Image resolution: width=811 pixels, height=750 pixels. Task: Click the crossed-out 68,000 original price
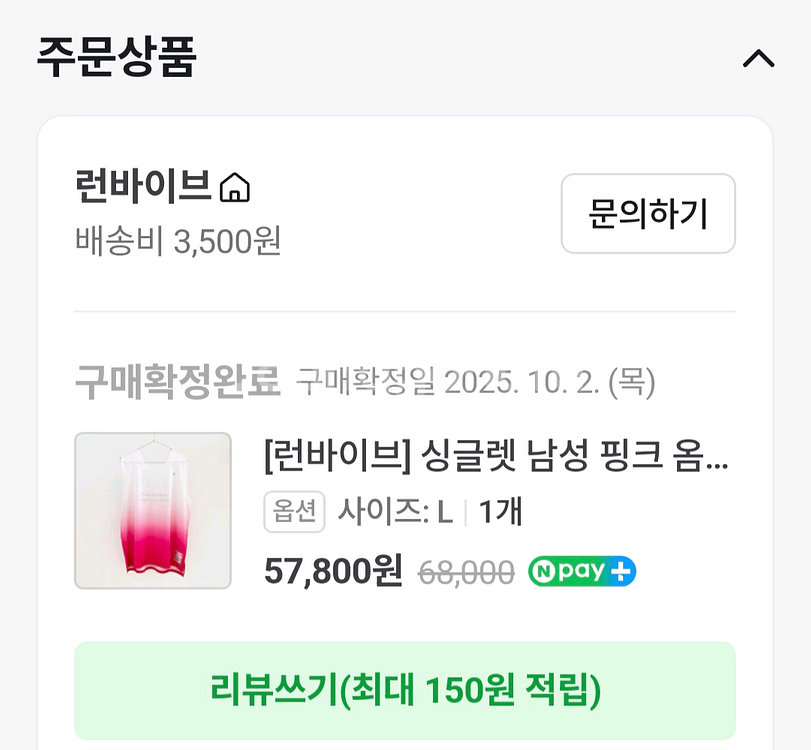[x=465, y=572]
